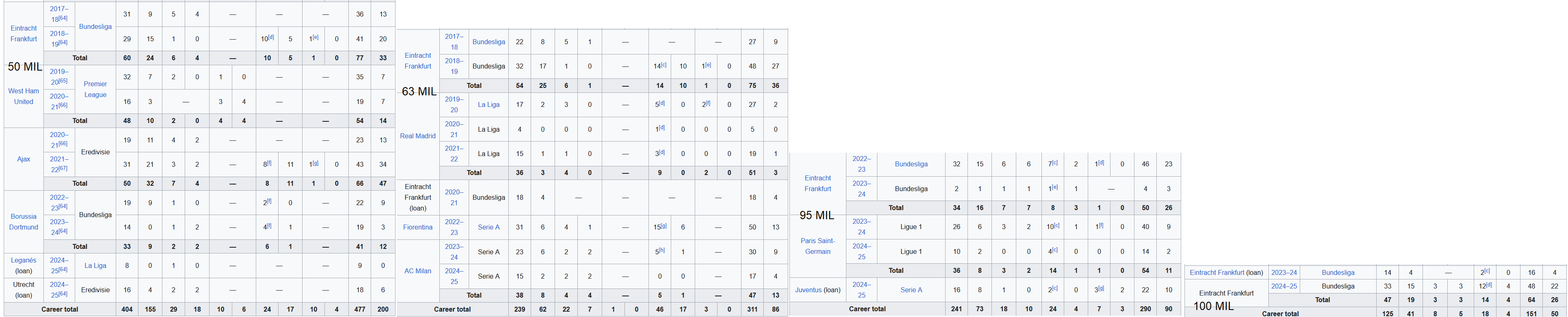Select career total value 151
Viewport: 1568px width, 317px height.
(1532, 314)
